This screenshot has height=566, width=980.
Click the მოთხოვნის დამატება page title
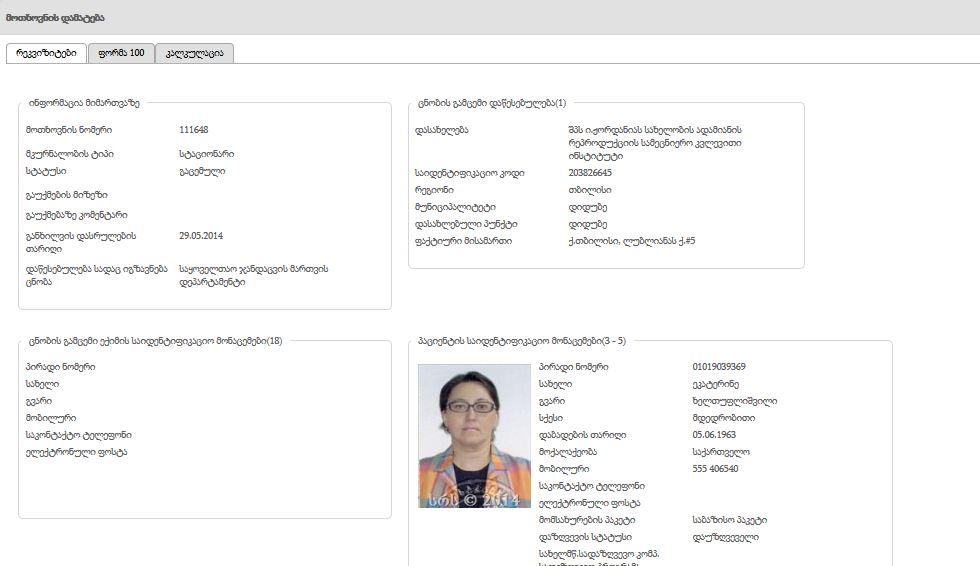coord(55,18)
